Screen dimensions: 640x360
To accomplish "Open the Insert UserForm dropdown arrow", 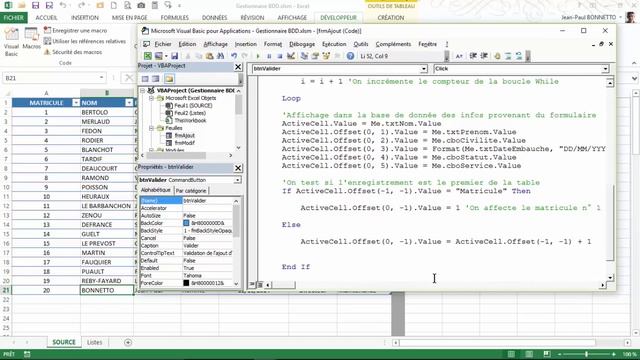I will tap(166, 56).
